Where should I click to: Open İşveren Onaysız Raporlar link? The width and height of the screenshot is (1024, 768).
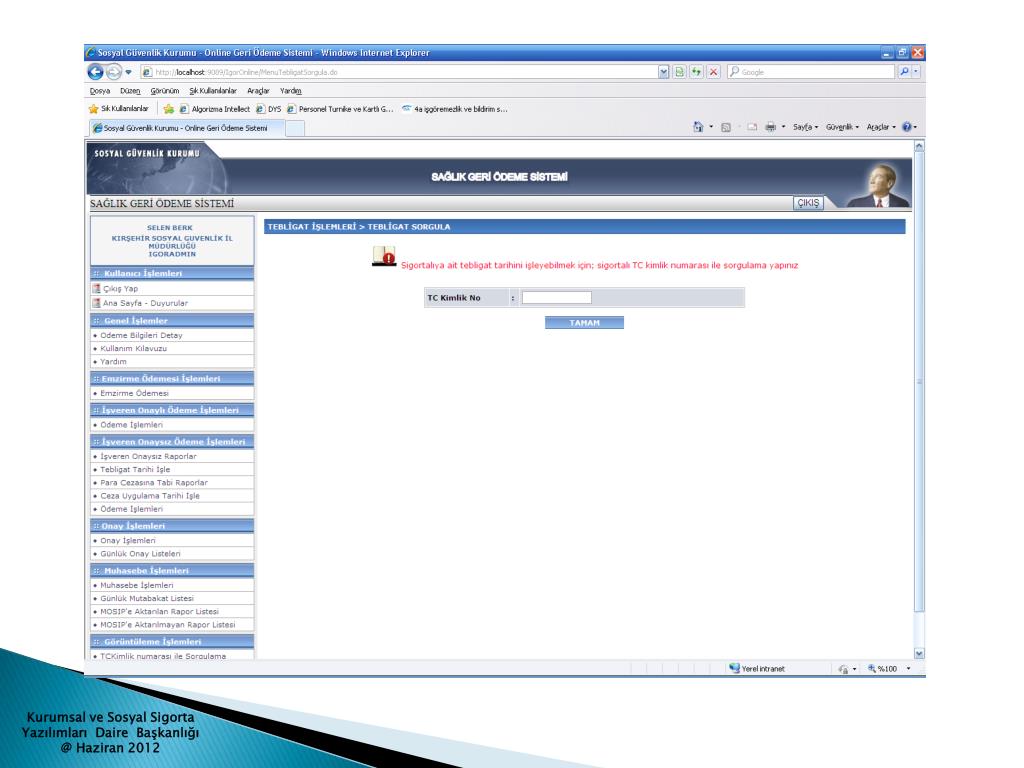click(x=148, y=456)
